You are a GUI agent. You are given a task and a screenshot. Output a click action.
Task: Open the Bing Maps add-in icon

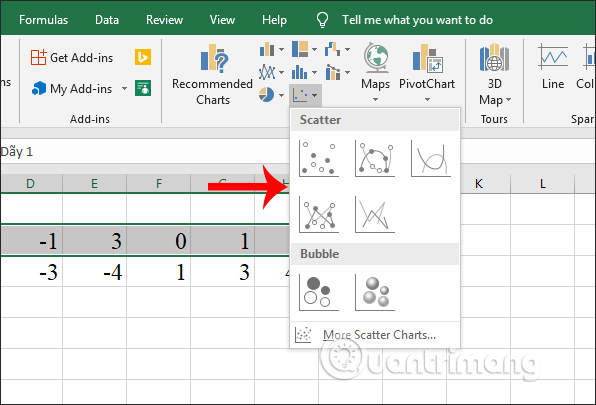(x=143, y=57)
